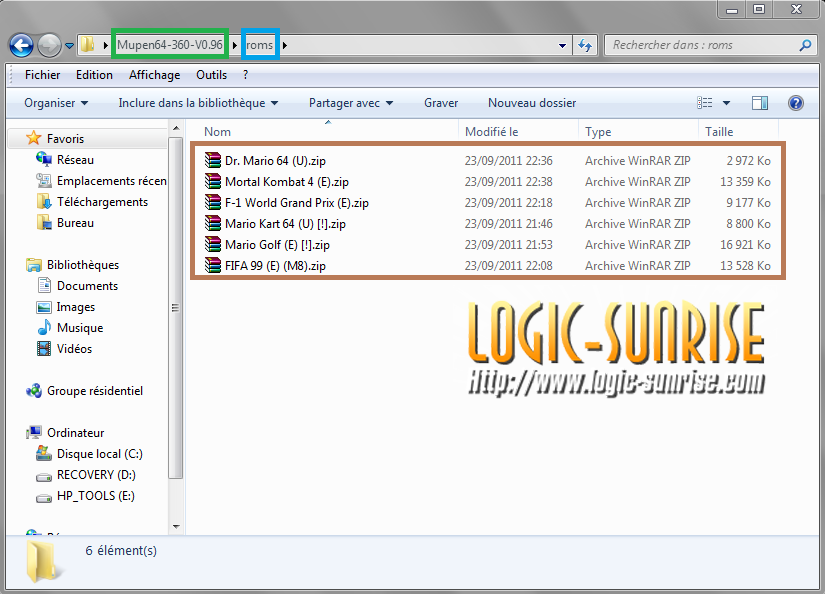Sort by the Modifié le column
The width and height of the screenshot is (825, 594).
pos(491,132)
